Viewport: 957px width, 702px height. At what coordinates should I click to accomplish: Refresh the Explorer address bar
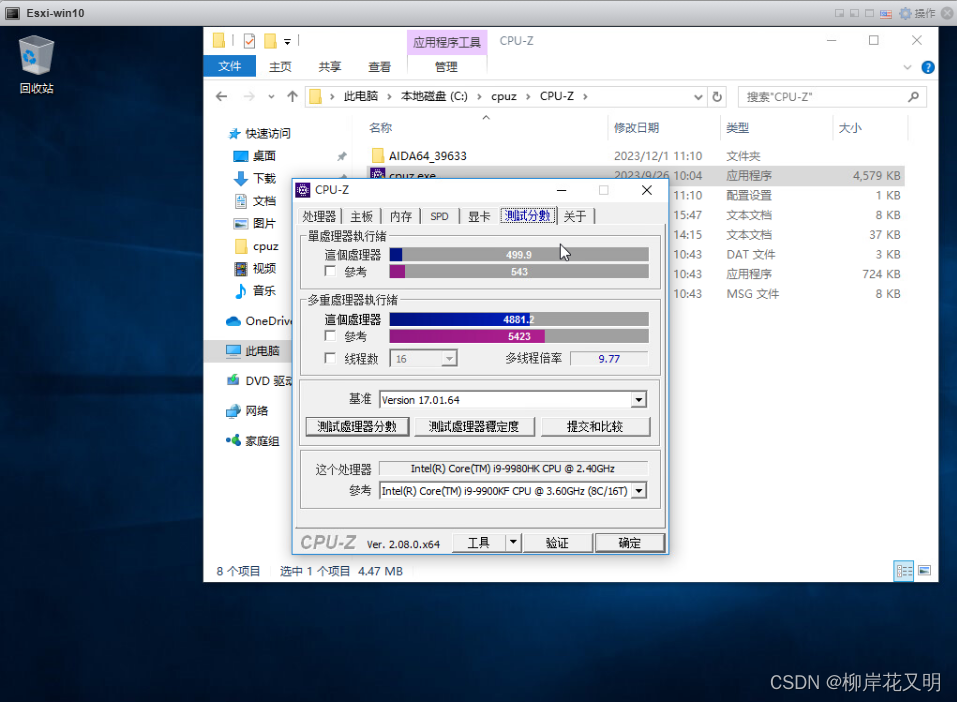(x=717, y=96)
